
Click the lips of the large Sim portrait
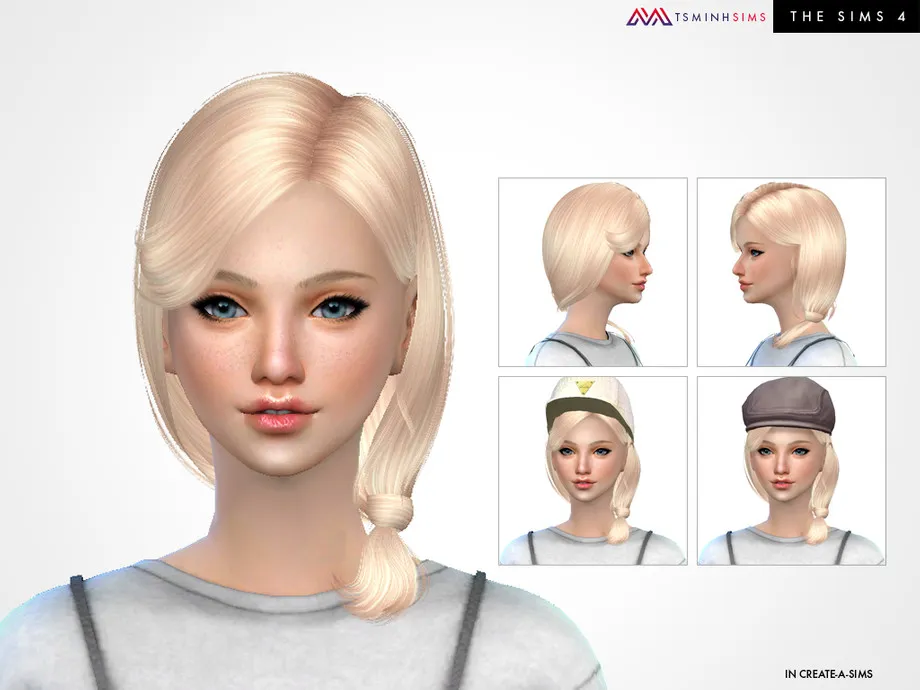tap(277, 415)
